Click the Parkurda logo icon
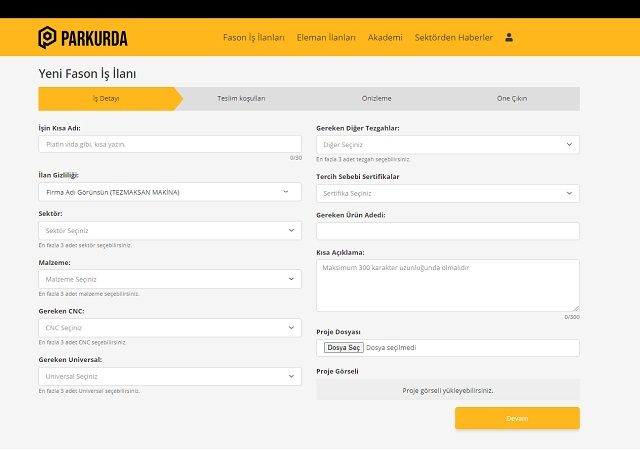 click(47, 38)
